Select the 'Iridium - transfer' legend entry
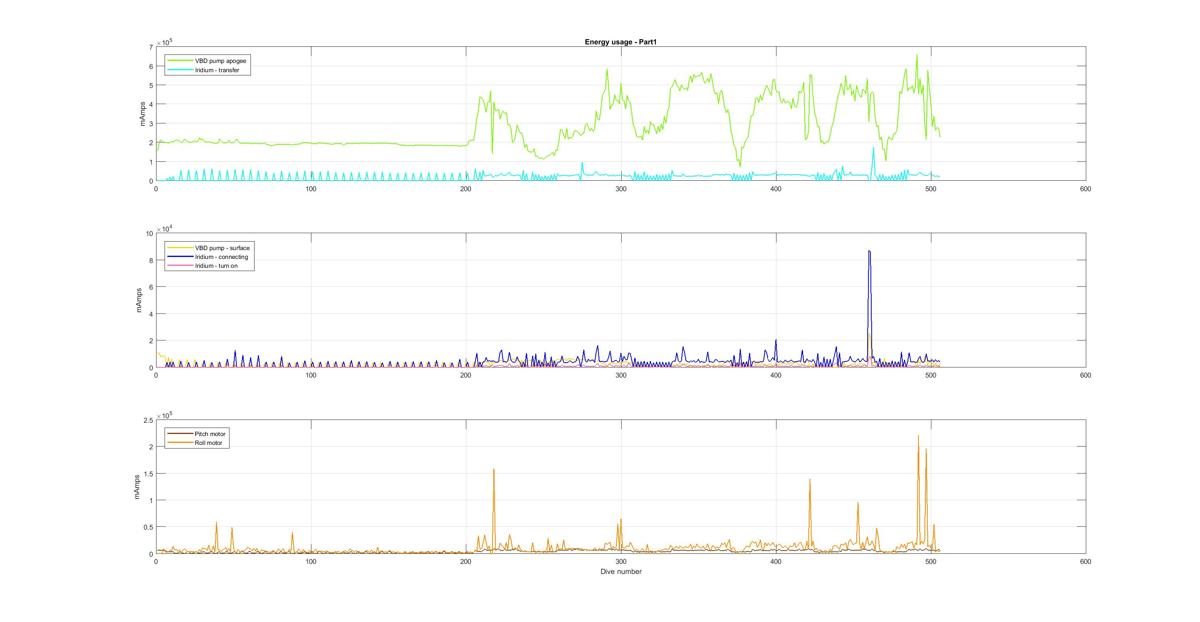This screenshot has width=1200, height=622. [217, 70]
